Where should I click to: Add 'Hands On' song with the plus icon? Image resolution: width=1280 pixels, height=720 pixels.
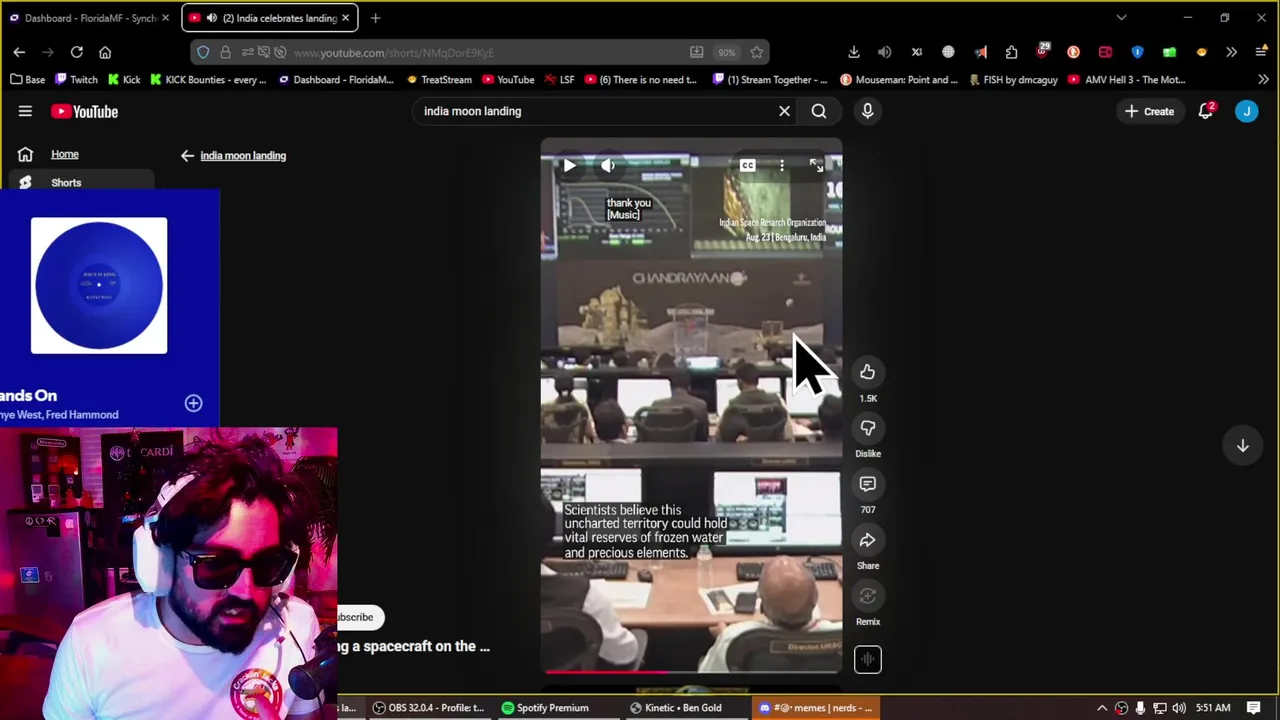(193, 403)
